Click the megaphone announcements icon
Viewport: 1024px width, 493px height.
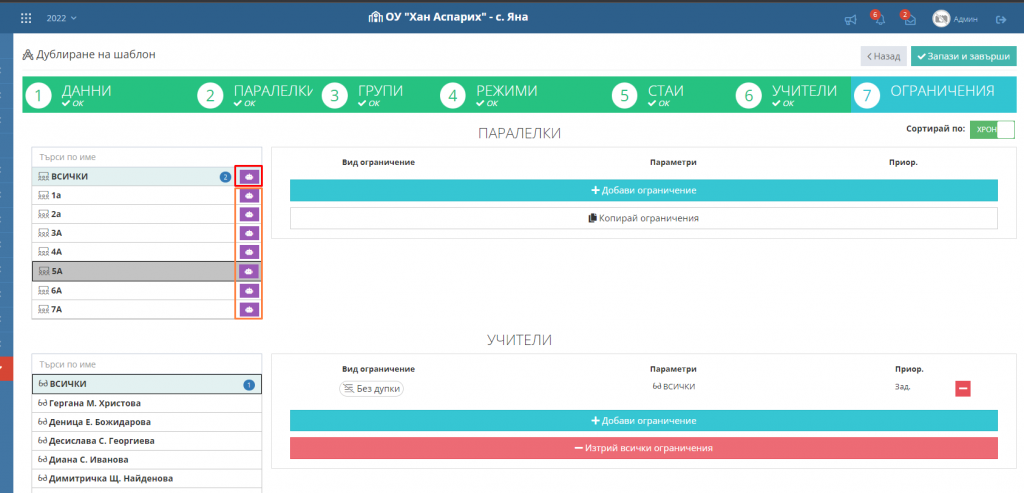point(850,19)
